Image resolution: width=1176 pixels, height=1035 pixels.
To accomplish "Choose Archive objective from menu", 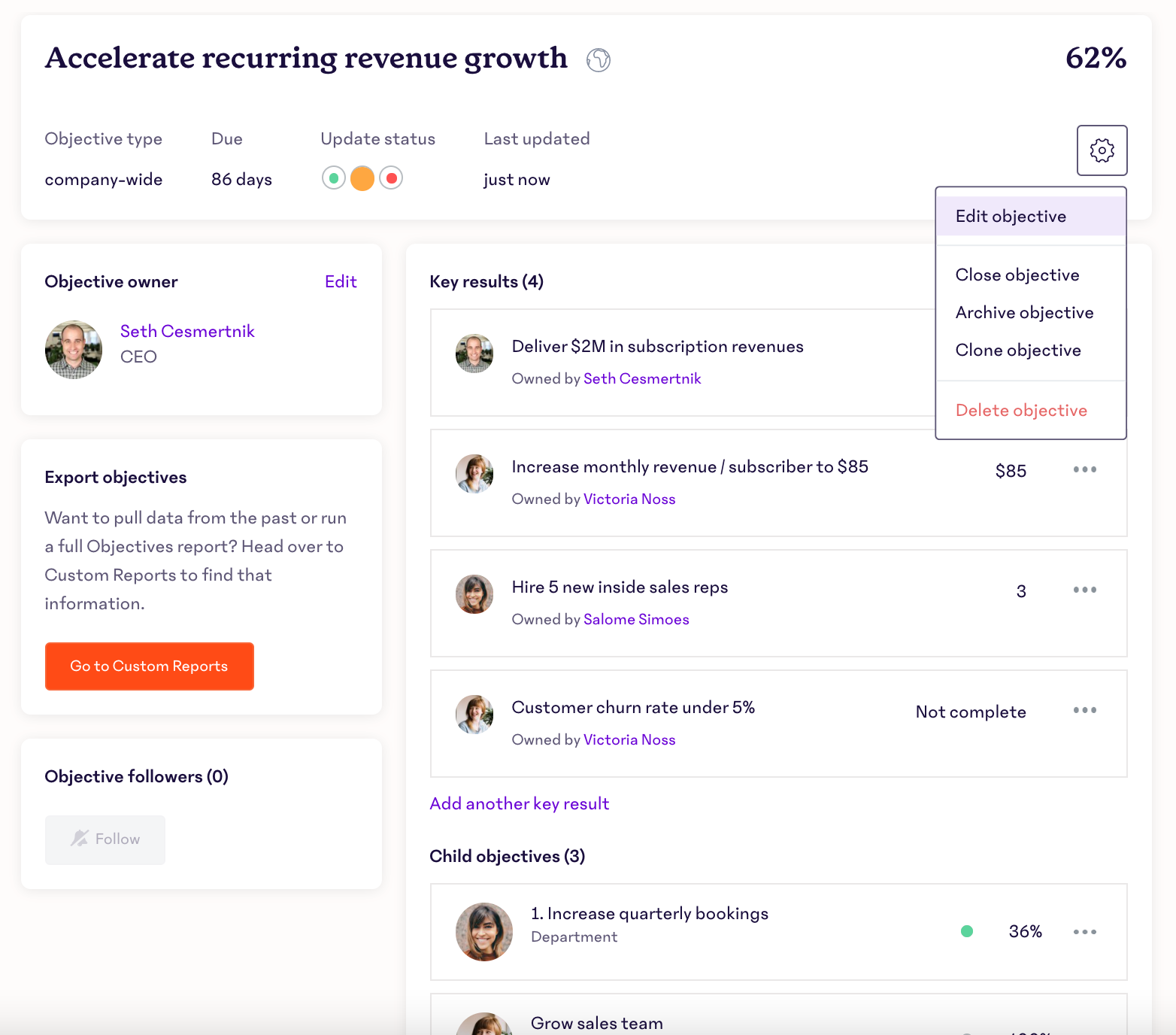I will click(x=1024, y=313).
